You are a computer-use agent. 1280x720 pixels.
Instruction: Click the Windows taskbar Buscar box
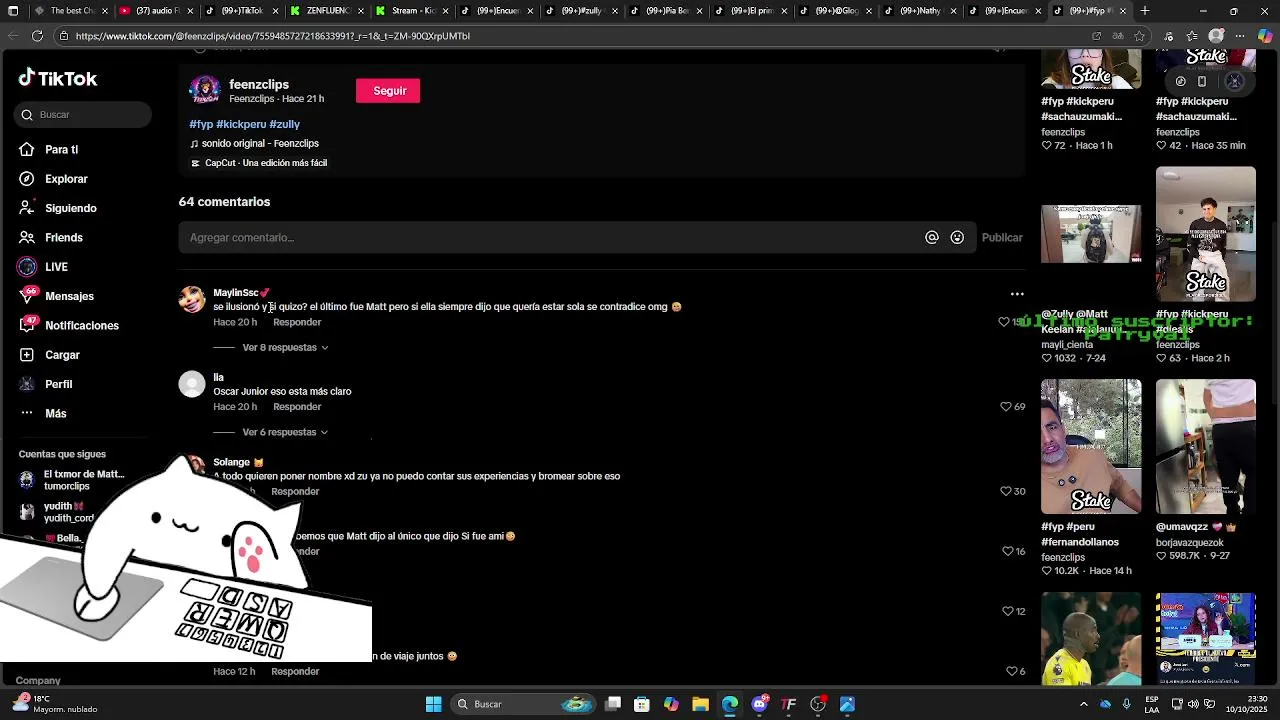click(522, 704)
